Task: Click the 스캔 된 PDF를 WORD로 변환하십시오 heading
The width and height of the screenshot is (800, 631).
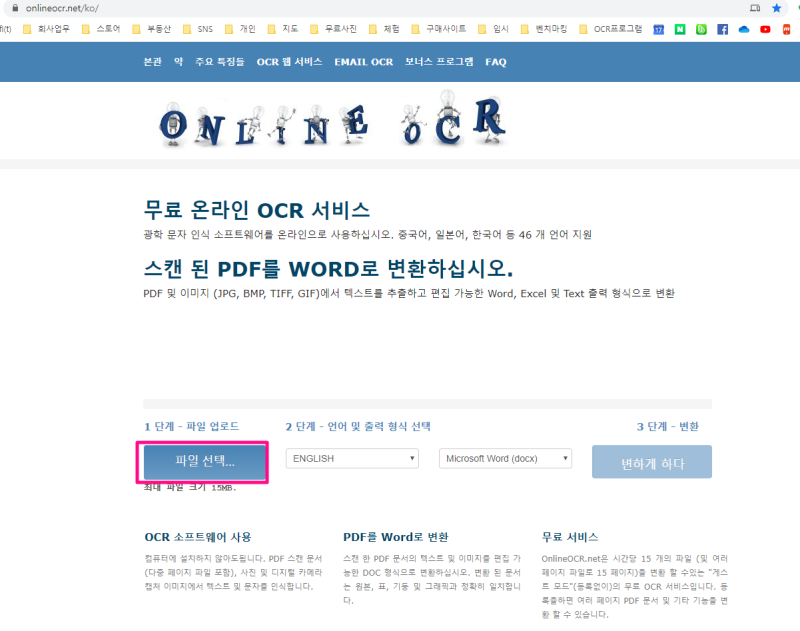Action: point(328,269)
